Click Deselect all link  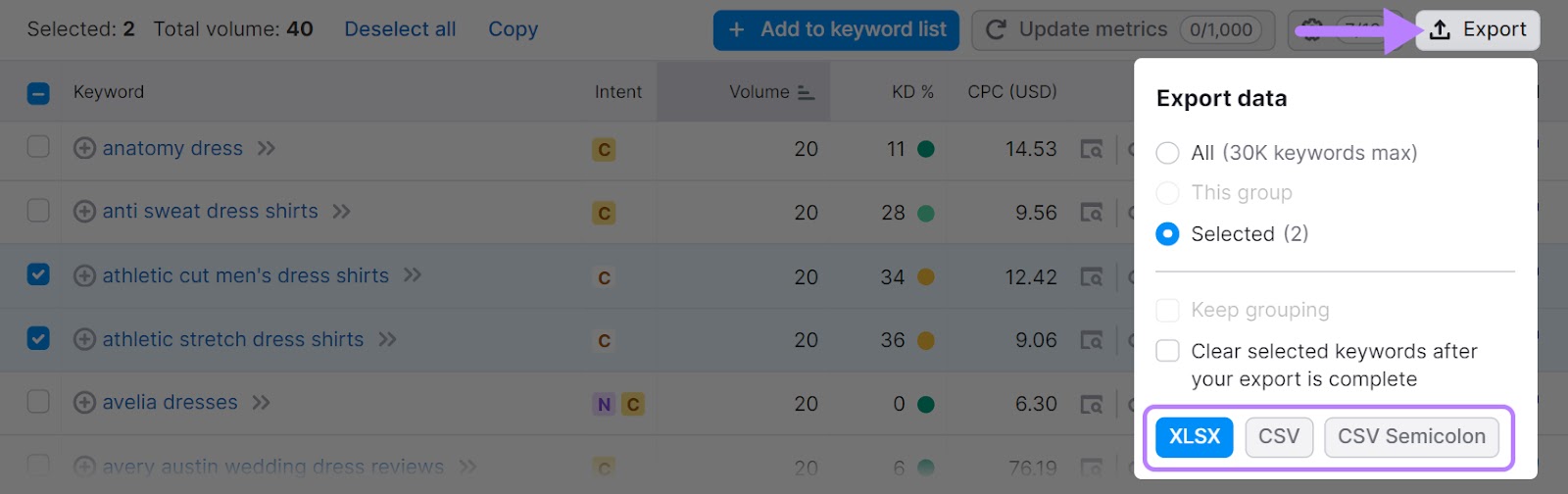(x=400, y=29)
